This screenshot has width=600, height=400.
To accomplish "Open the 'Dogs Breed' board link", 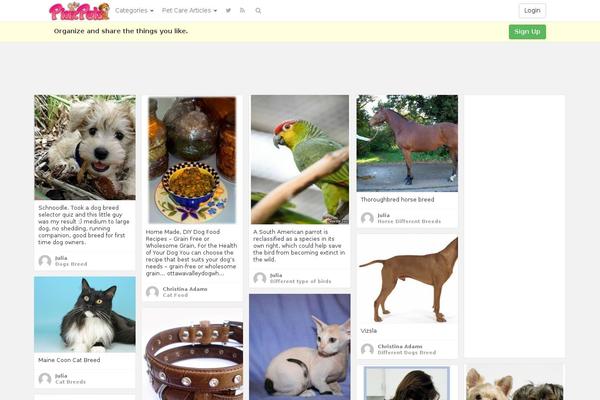I will [71, 264].
